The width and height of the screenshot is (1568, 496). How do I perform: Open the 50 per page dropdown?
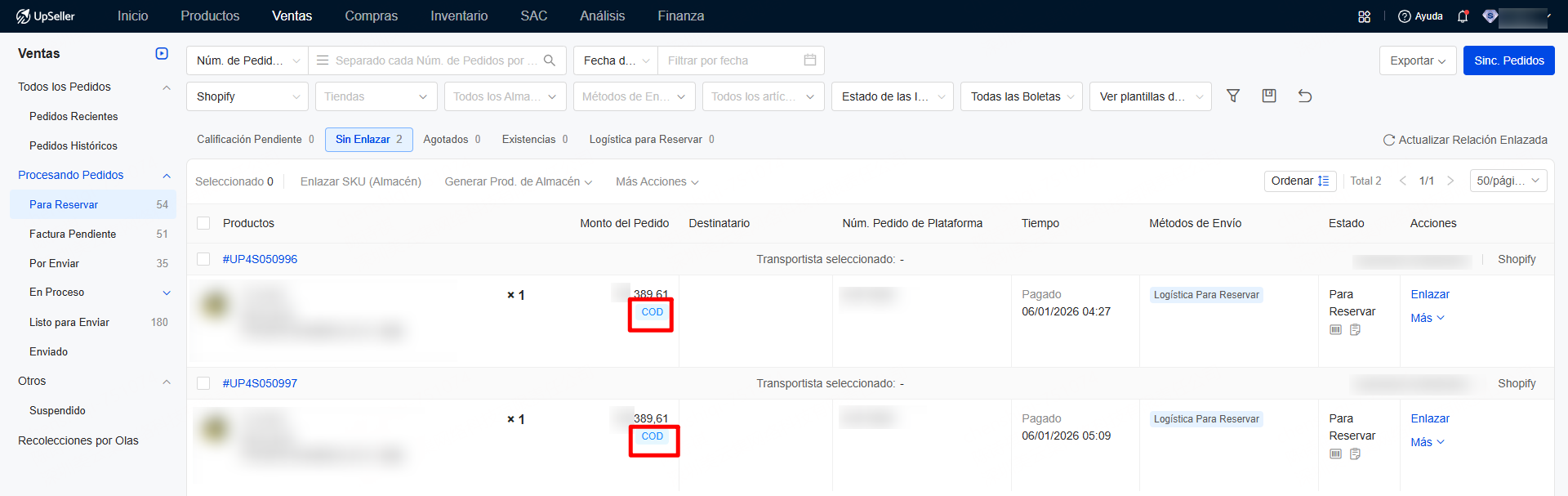[x=1508, y=181]
